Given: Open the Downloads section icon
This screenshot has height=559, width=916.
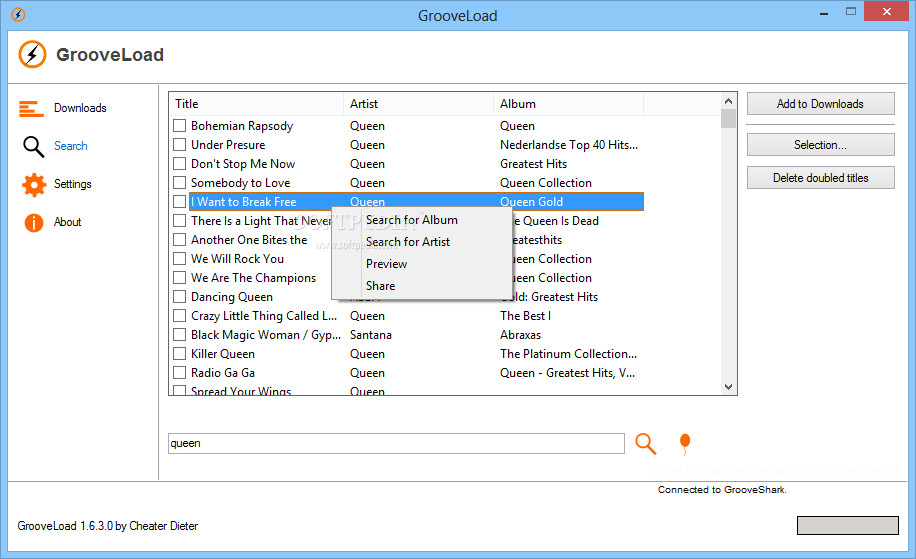Looking at the screenshot, I should tap(32, 109).
